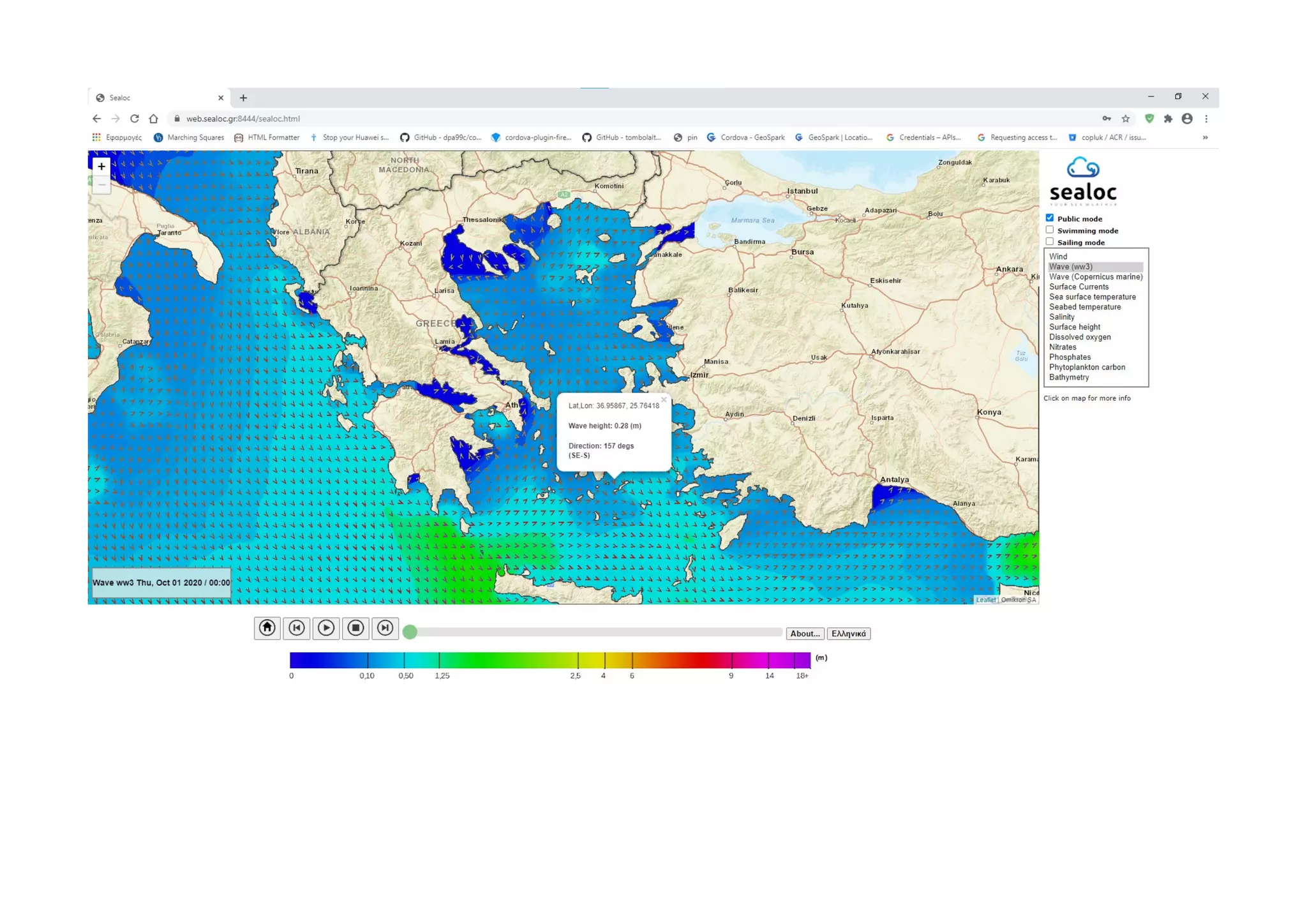Skip to the previous time step
1307x924 pixels.
click(297, 628)
